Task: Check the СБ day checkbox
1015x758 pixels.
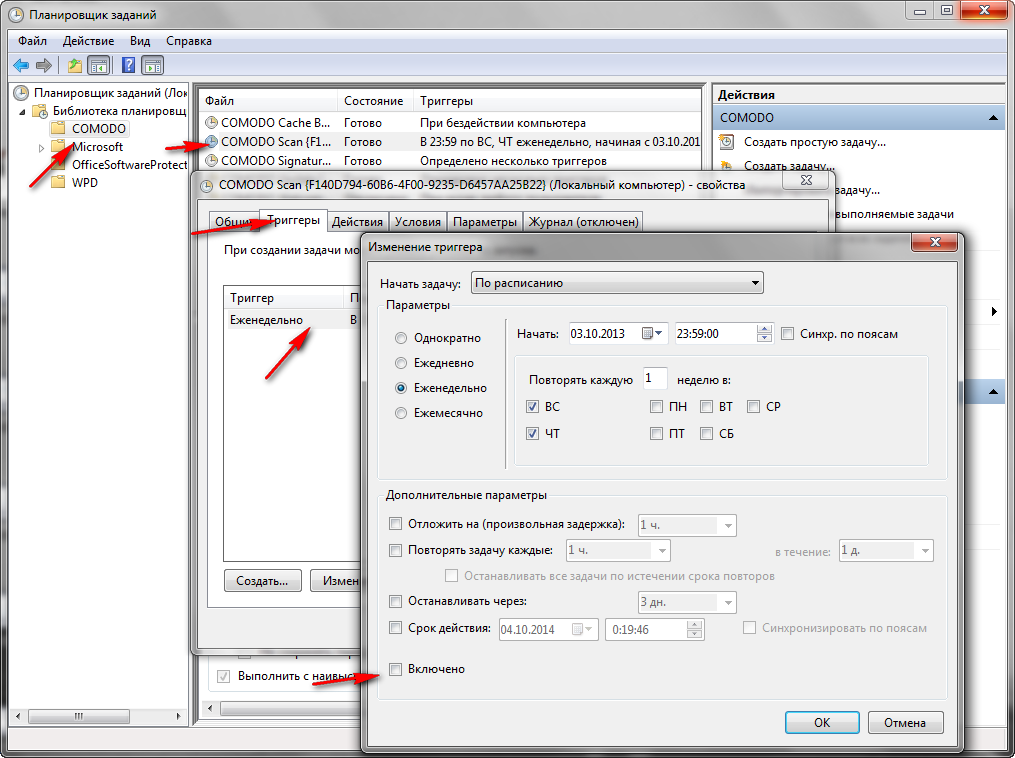Action: click(x=706, y=434)
